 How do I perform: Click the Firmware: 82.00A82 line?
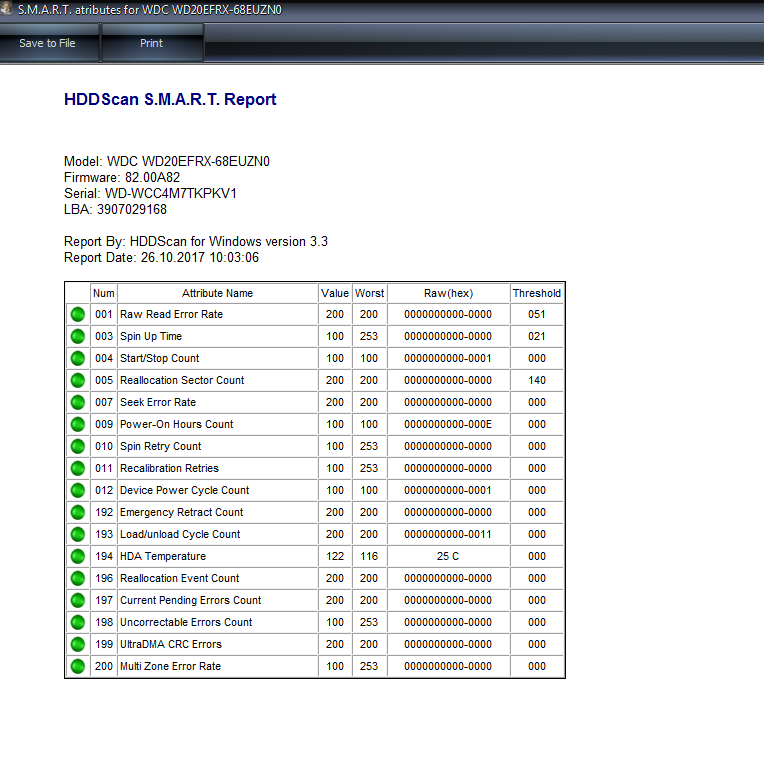click(122, 178)
